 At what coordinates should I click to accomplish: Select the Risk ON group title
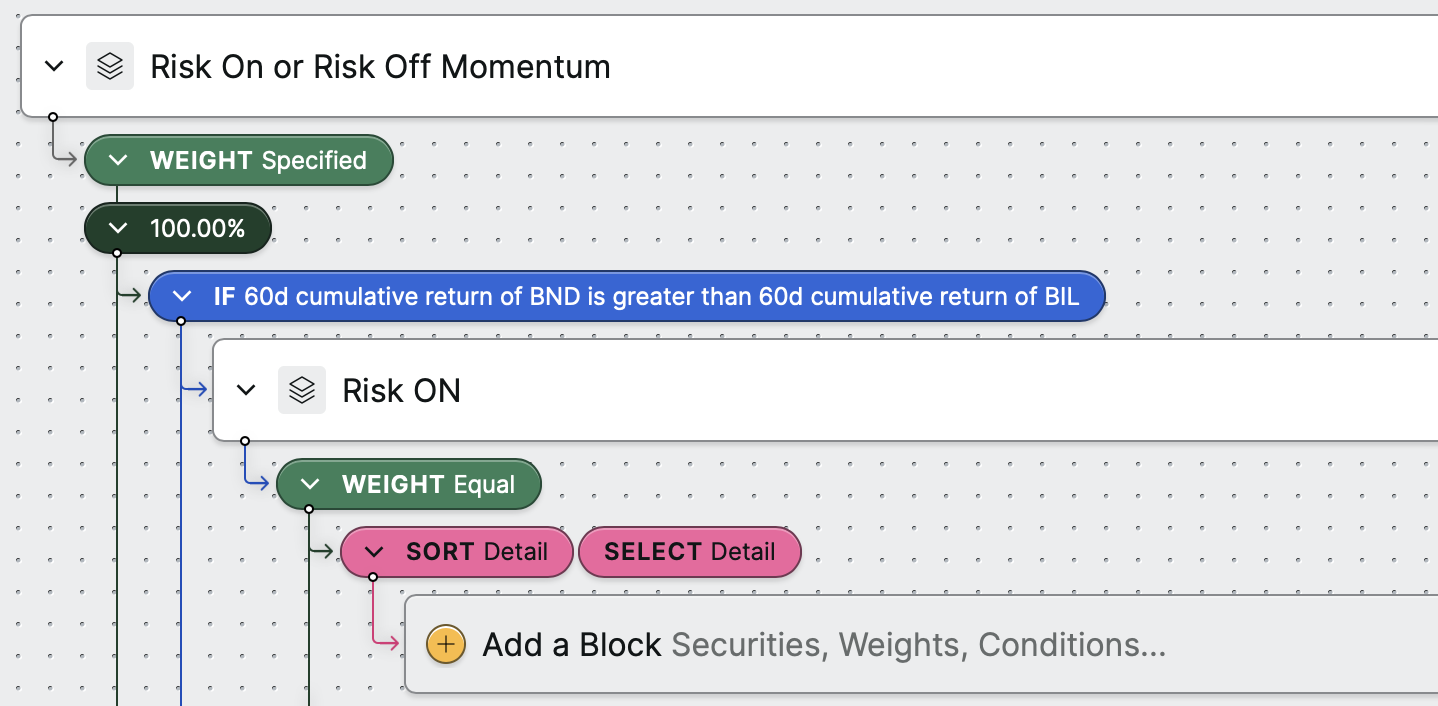pos(402,390)
